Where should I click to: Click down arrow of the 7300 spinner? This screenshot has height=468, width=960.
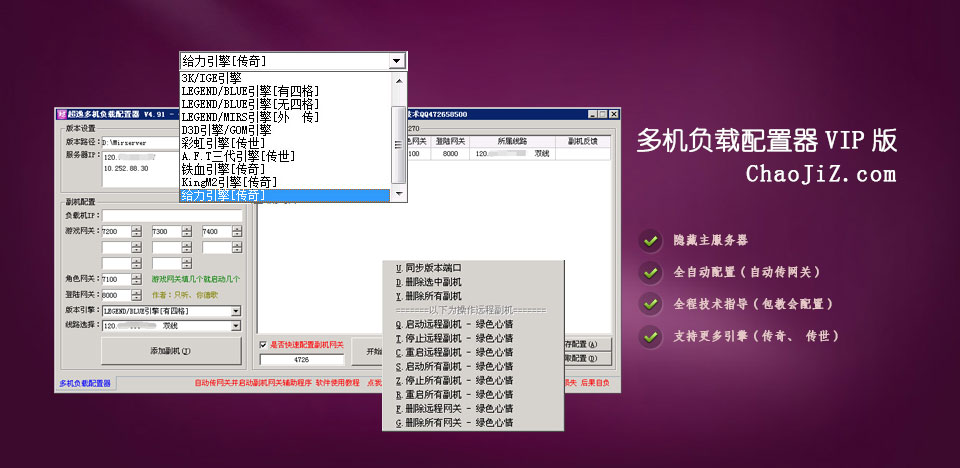[x=187, y=235]
